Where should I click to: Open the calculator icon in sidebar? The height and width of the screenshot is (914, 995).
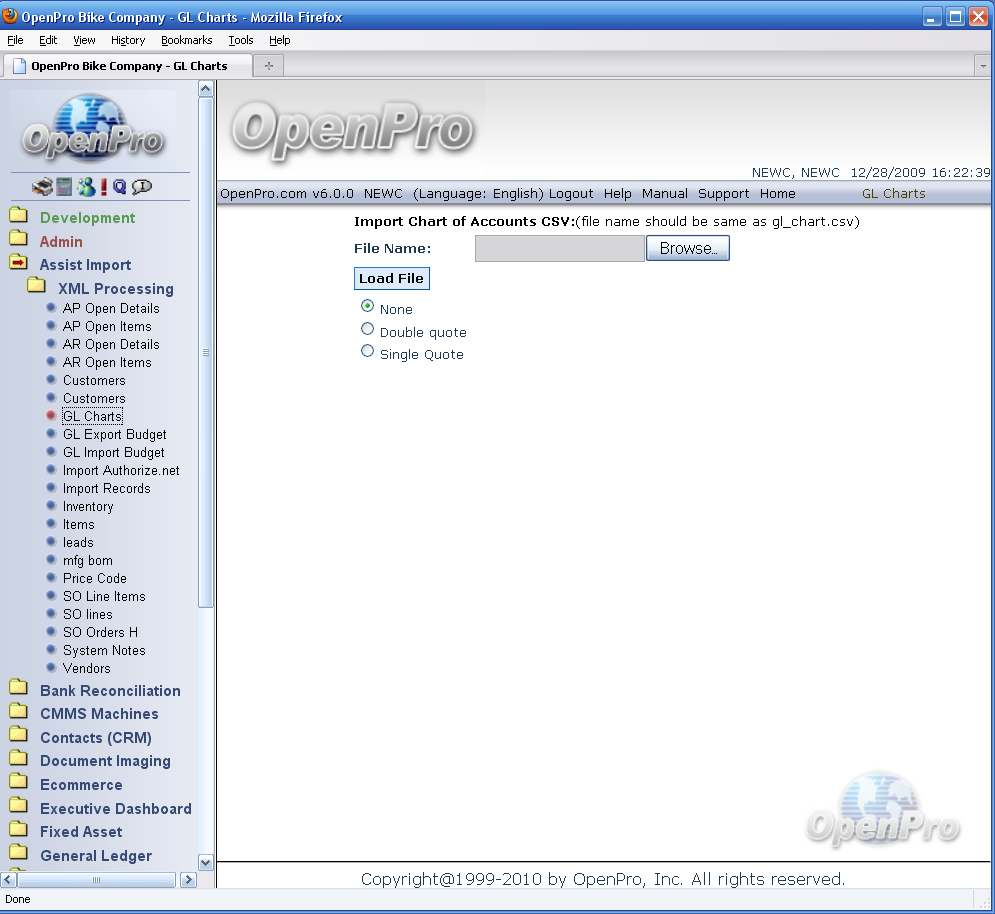coord(64,187)
